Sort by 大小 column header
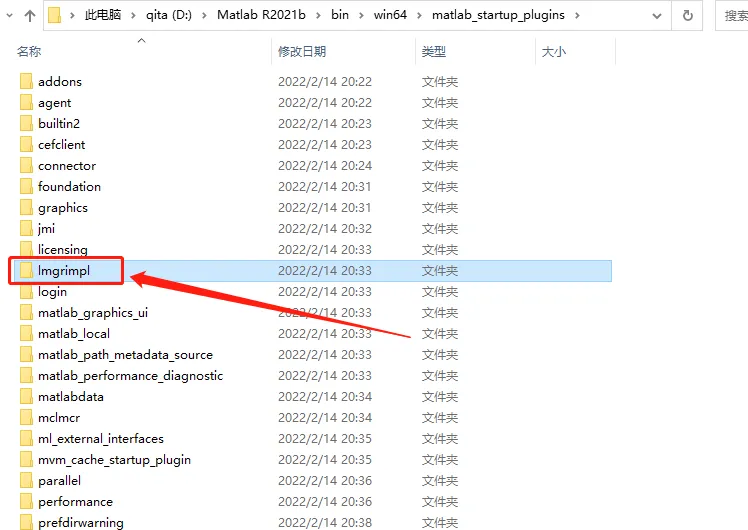The image size is (748, 530). [554, 52]
